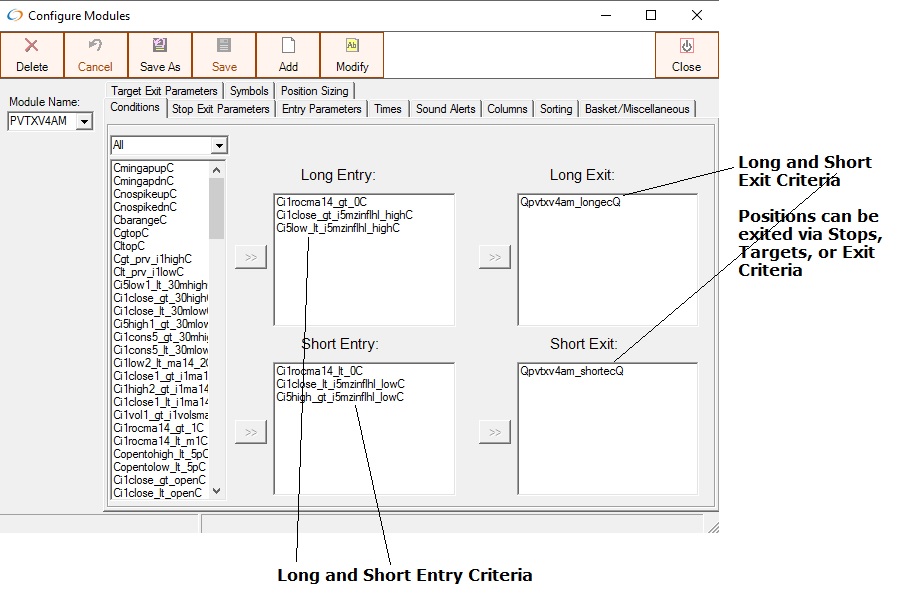This screenshot has width=901, height=598.
Task: Click the Close power icon button
Action: [686, 46]
